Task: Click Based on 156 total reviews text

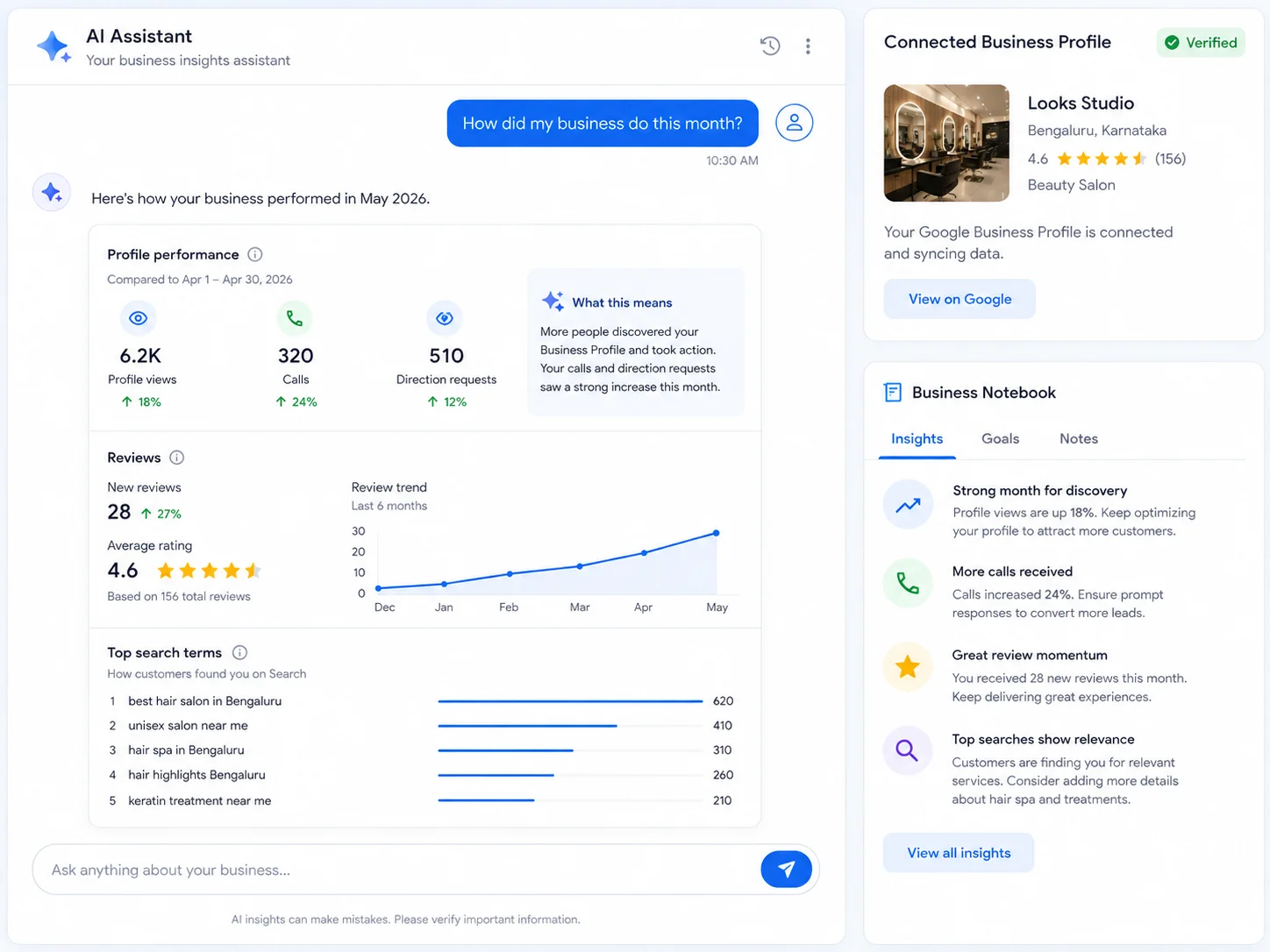Action: [179, 596]
